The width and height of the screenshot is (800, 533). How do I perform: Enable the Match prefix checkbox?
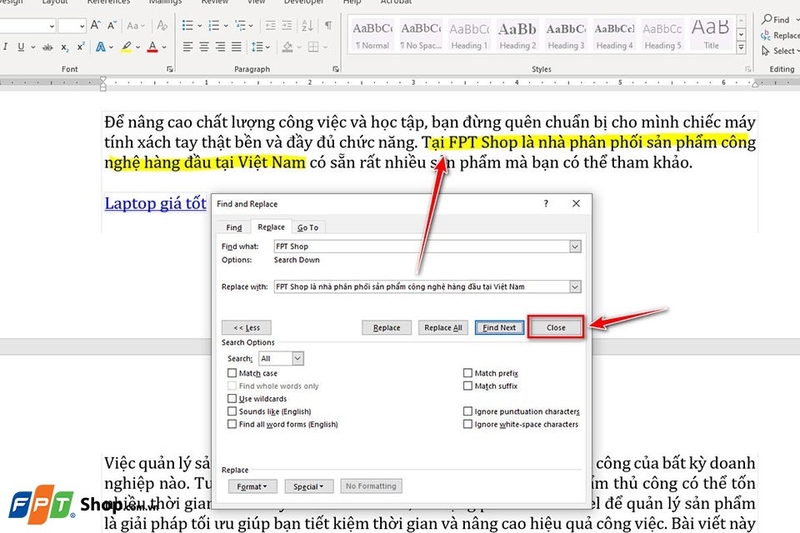coord(468,373)
